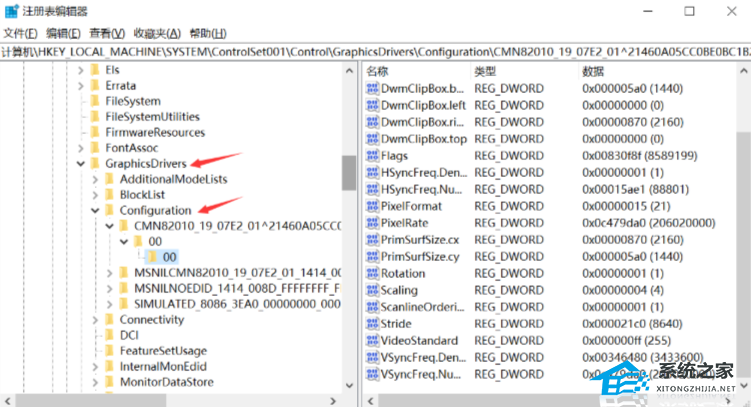Click the PixelRate DWORD icon

372,223
